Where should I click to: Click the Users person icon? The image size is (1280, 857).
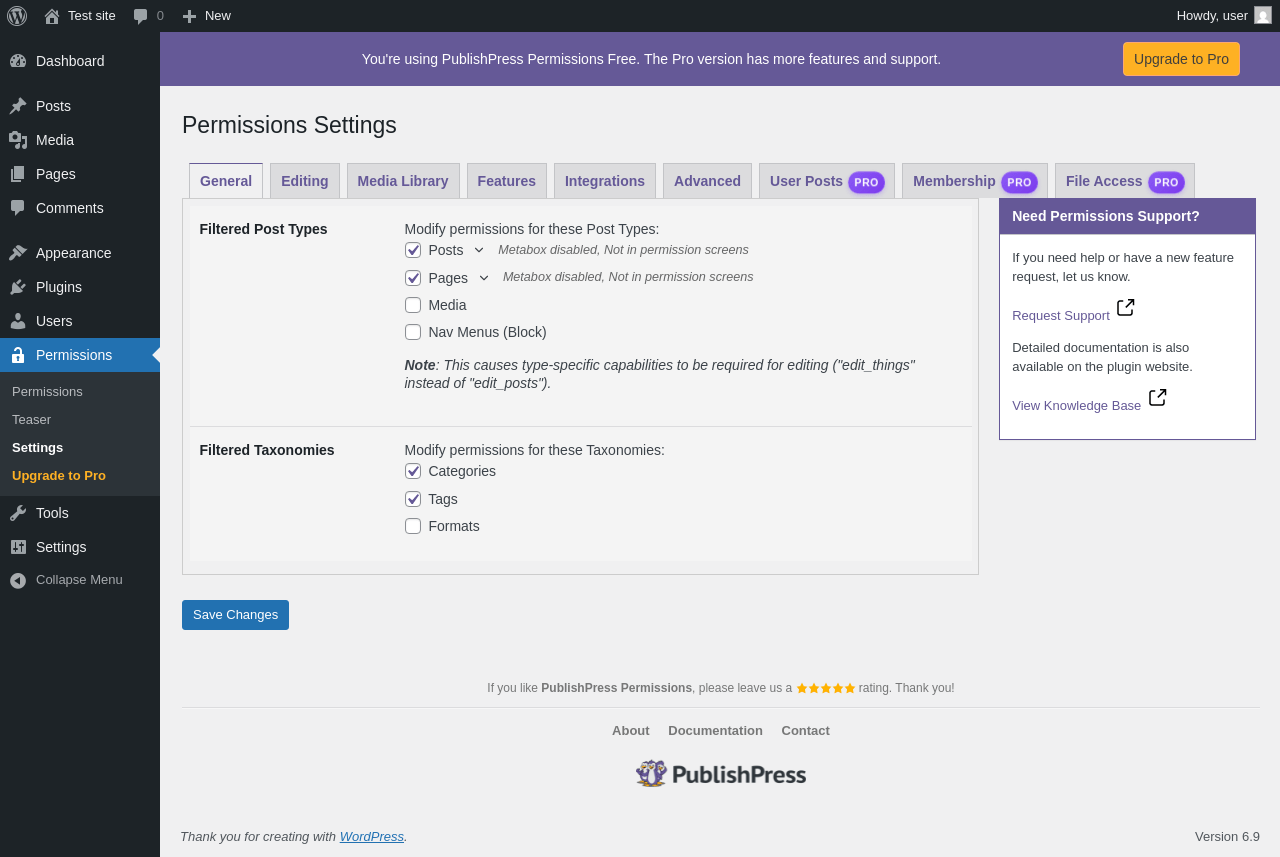click(x=18, y=321)
